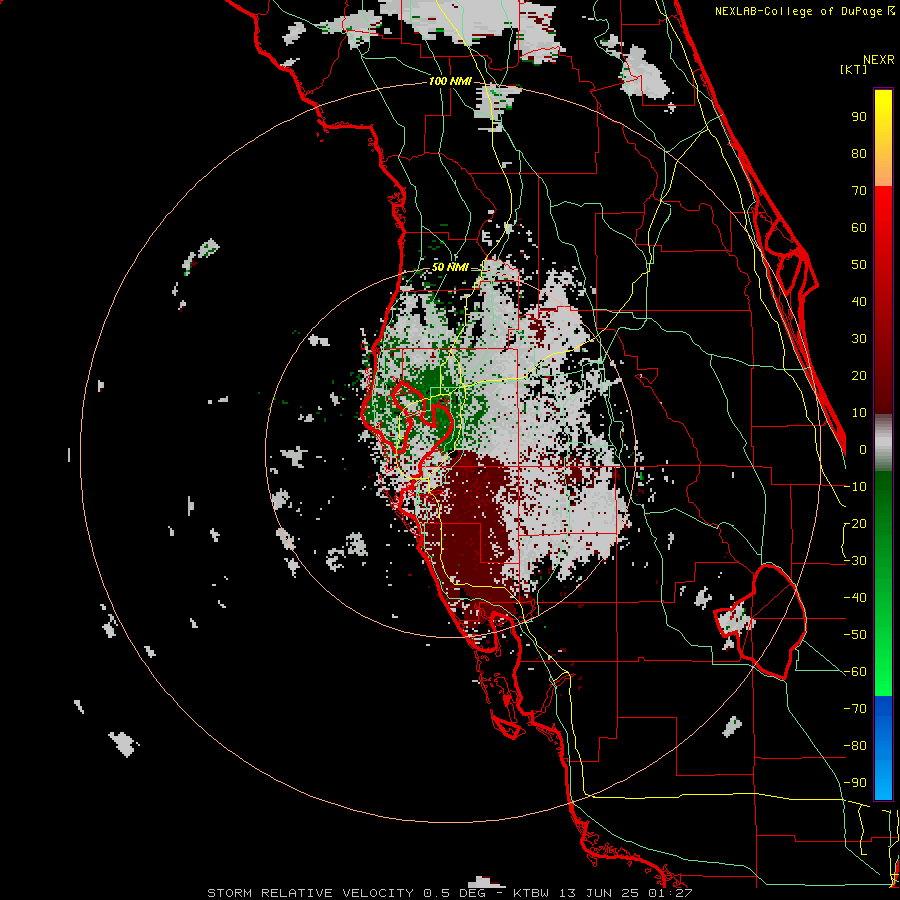Click the positive 30 scale value
This screenshot has height=900, width=900.
click(x=859, y=339)
